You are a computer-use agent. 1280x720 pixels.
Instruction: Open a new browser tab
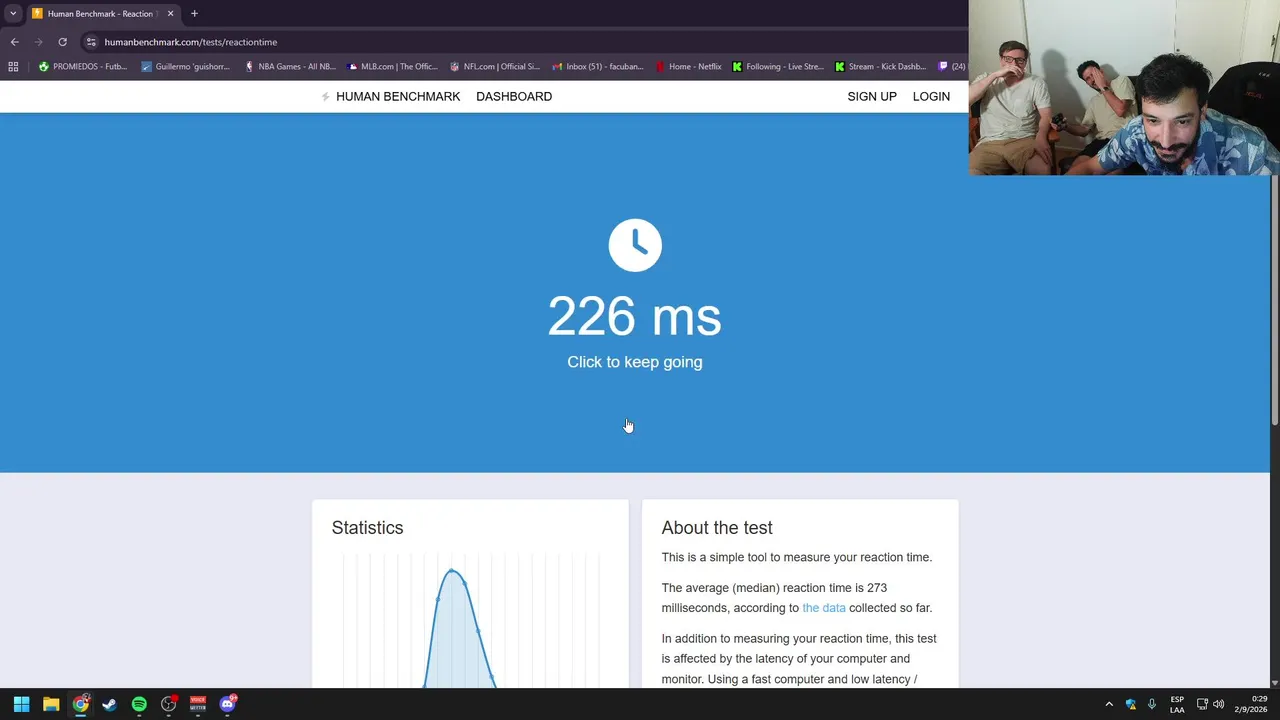click(x=194, y=14)
